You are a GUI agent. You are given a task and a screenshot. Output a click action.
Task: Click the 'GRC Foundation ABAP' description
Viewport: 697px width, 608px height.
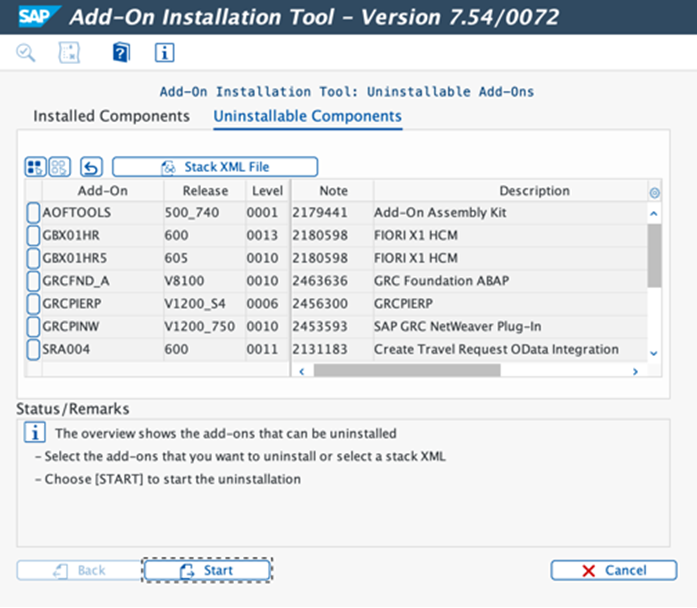[x=441, y=281]
